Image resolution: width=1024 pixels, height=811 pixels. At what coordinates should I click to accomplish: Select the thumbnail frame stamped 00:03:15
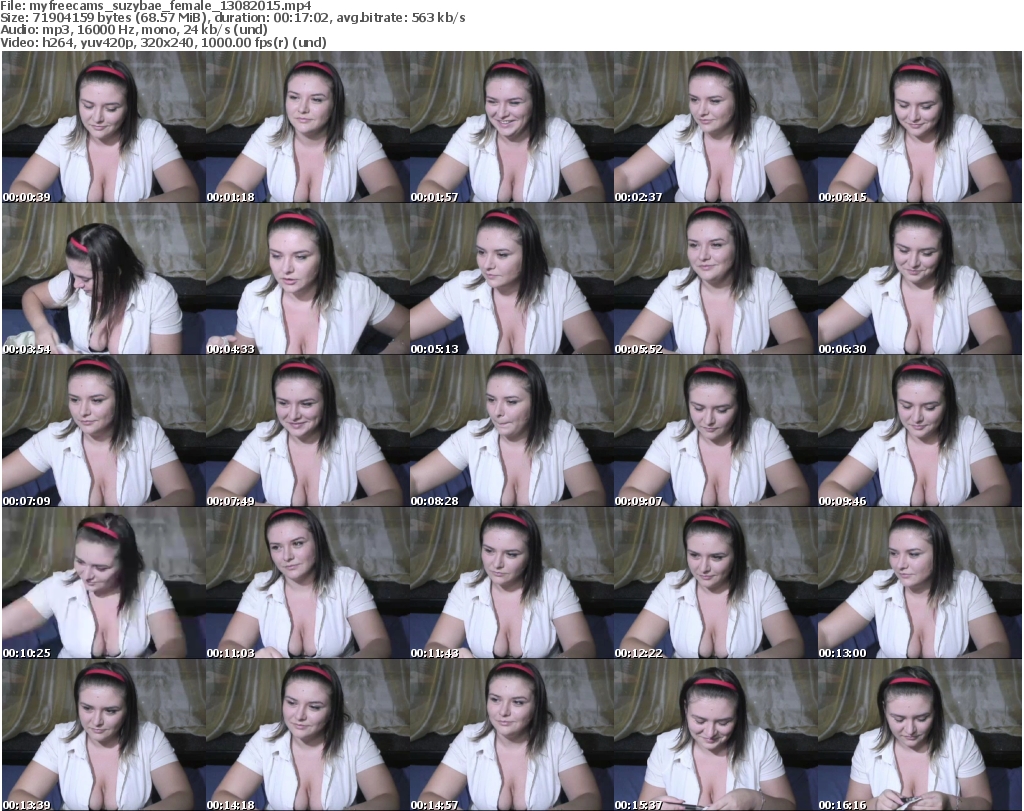coord(920,127)
